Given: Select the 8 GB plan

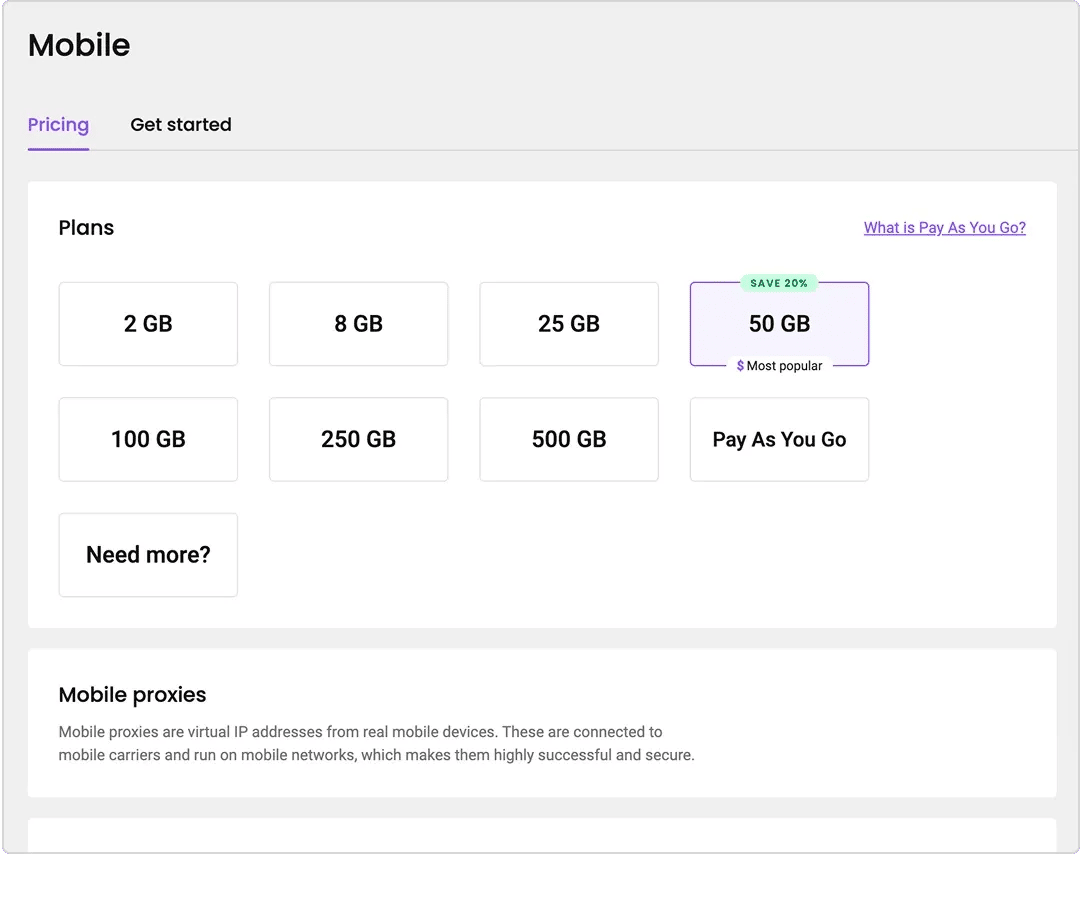Looking at the screenshot, I should [x=358, y=324].
